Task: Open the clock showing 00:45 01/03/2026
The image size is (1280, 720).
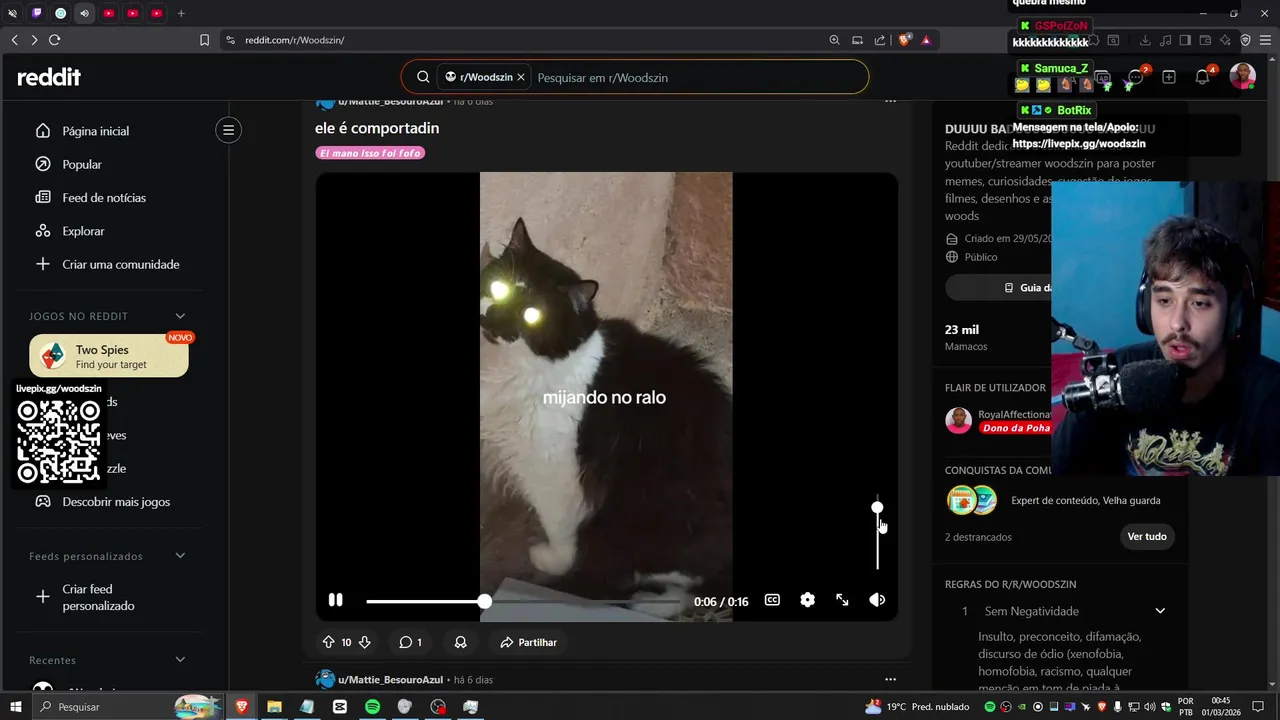Action: pyautogui.click(x=1222, y=707)
